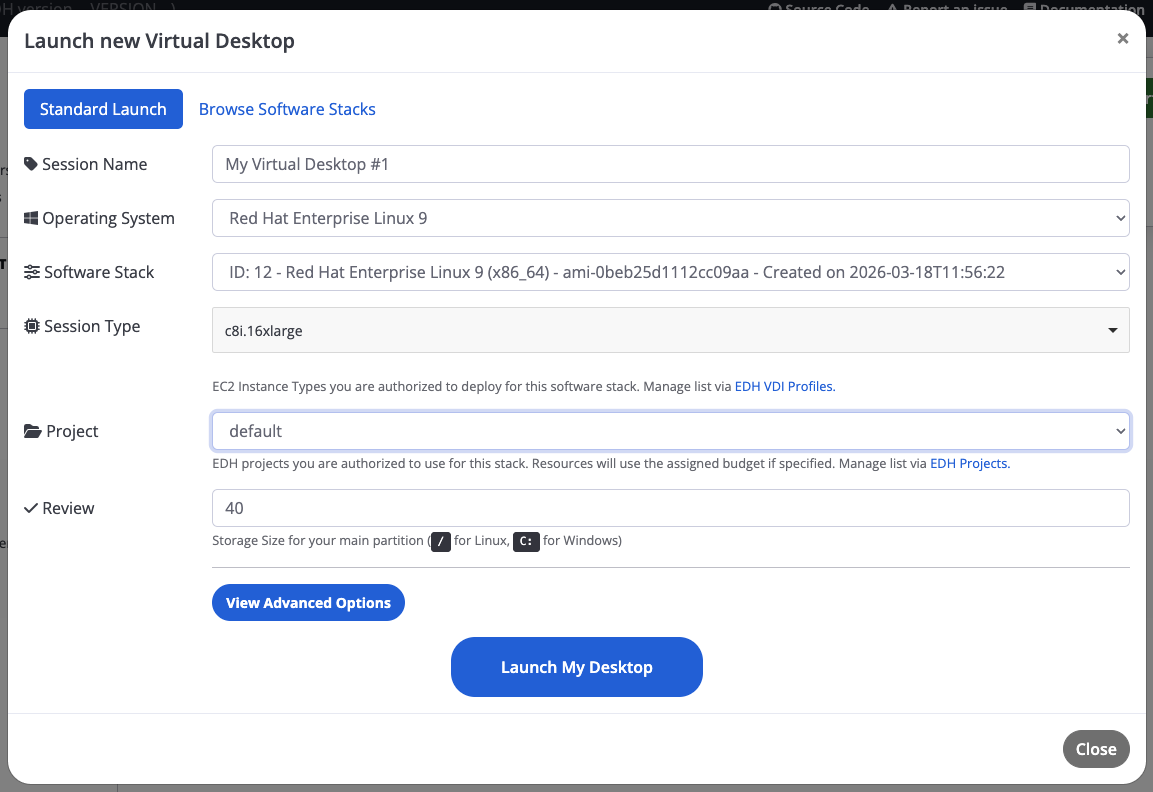The image size is (1153, 792).
Task: Click the checkmark icon beside Review
Action: tap(31, 508)
